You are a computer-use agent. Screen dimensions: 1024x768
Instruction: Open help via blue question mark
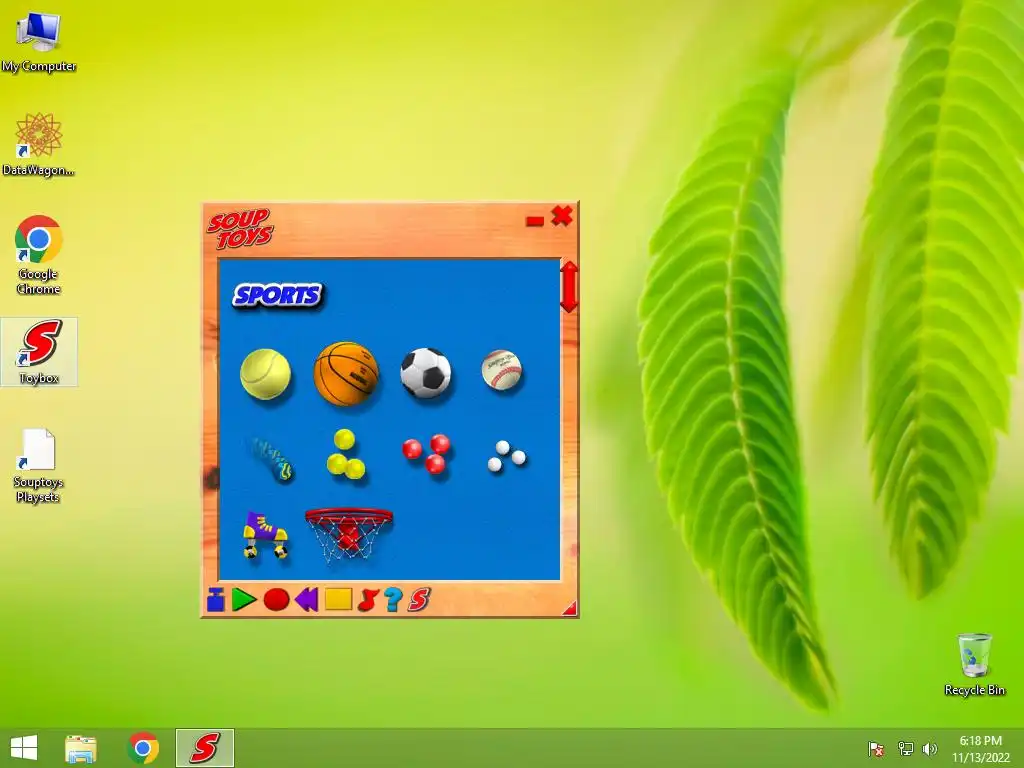tap(392, 600)
